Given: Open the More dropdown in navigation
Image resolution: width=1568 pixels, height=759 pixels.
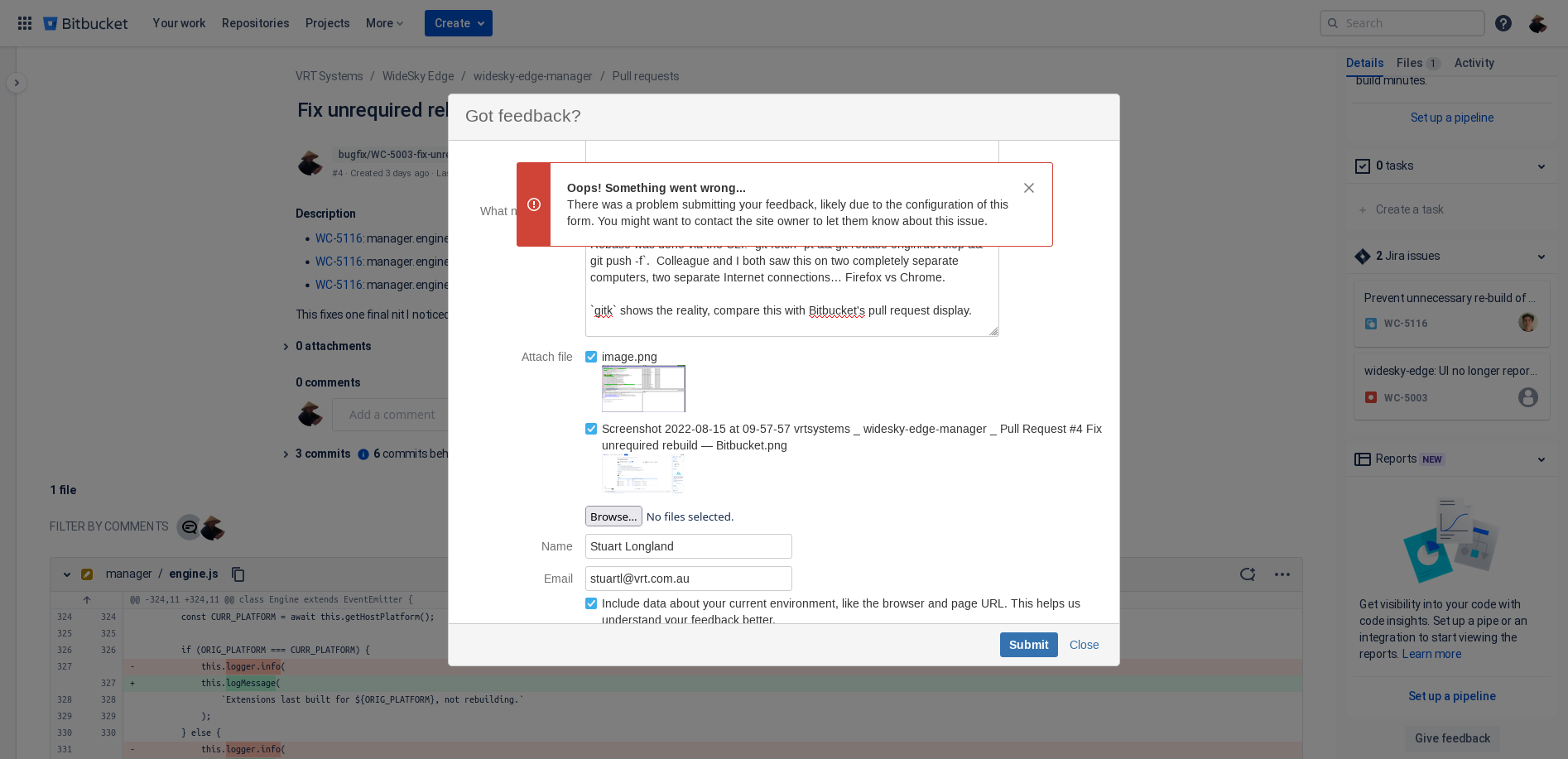Looking at the screenshot, I should click(x=385, y=23).
